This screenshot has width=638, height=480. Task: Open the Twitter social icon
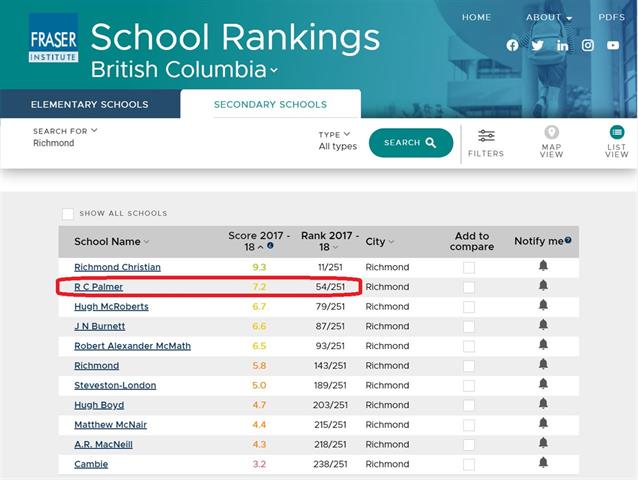(x=538, y=46)
